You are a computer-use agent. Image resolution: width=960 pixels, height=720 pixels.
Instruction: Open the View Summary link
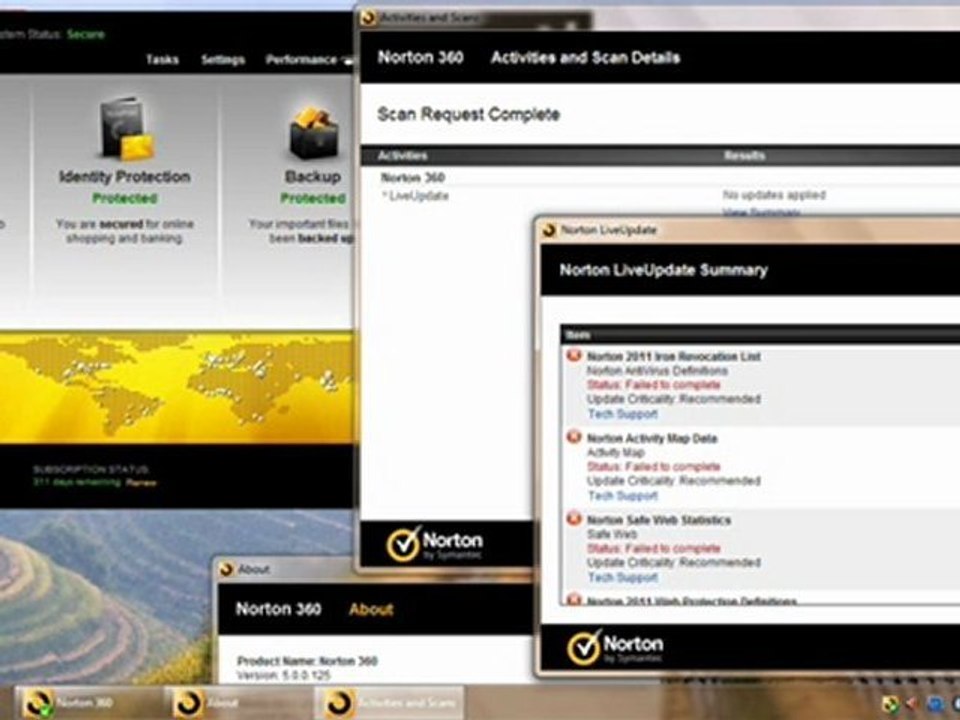761,212
